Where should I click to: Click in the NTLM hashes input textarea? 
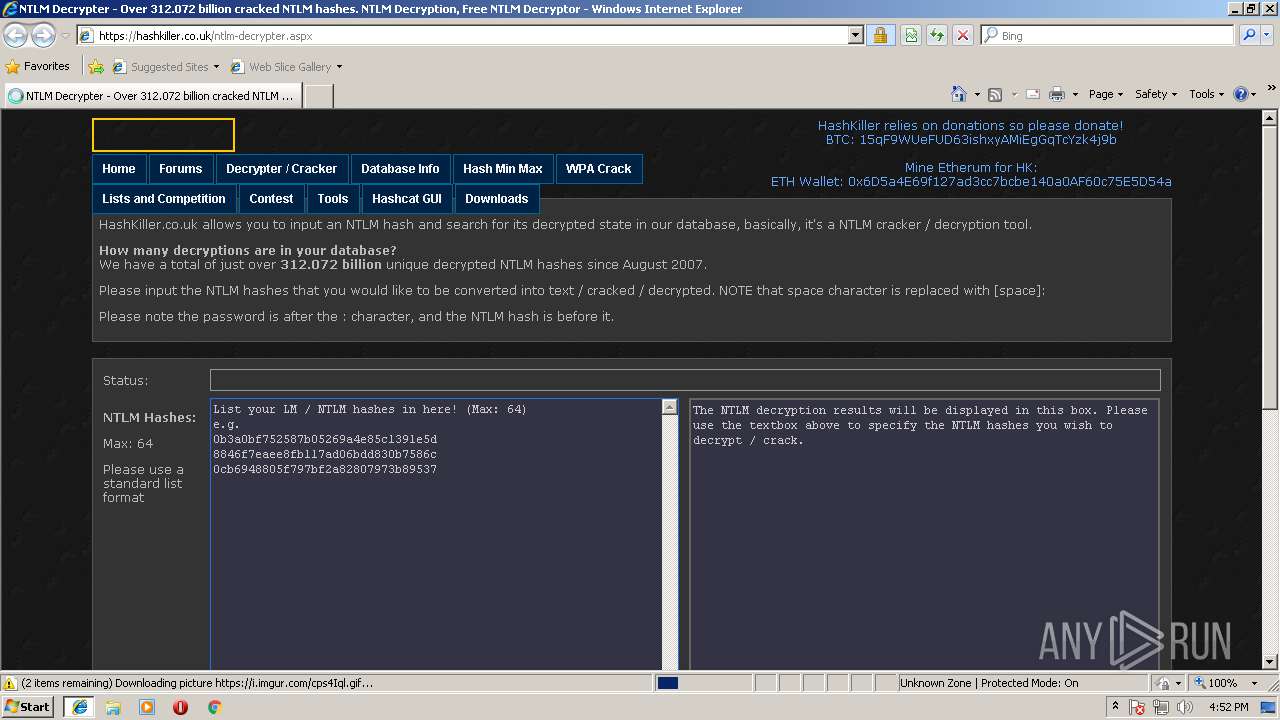coord(436,535)
